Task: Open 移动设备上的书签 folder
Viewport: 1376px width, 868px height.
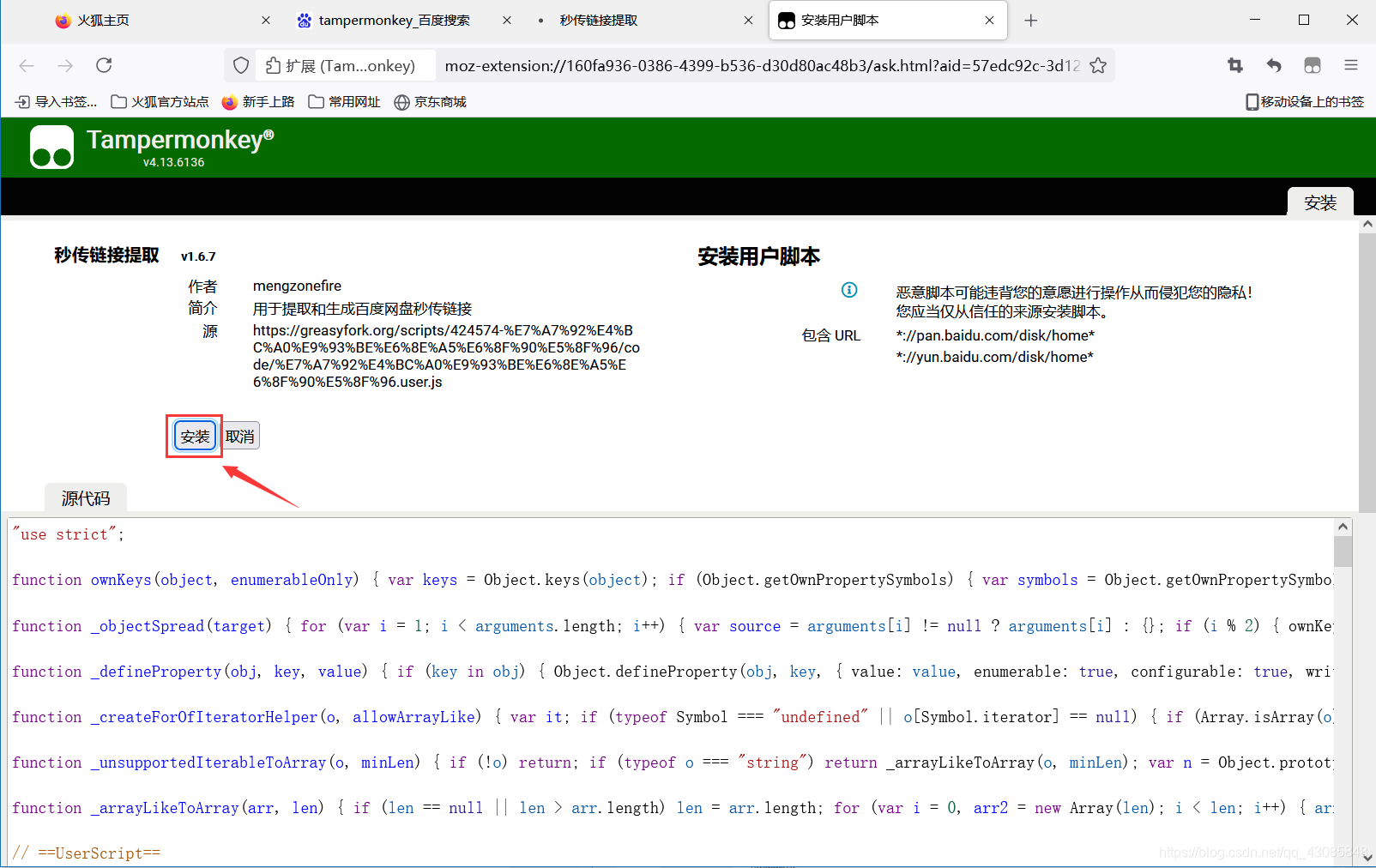Action: (1305, 102)
